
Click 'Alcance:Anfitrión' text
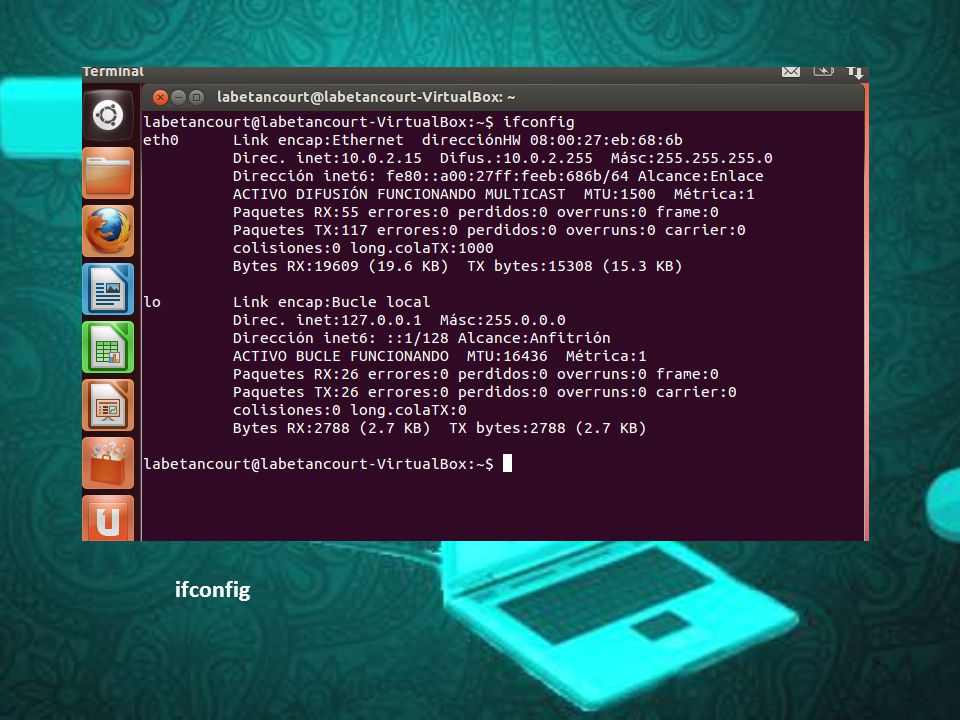534,338
